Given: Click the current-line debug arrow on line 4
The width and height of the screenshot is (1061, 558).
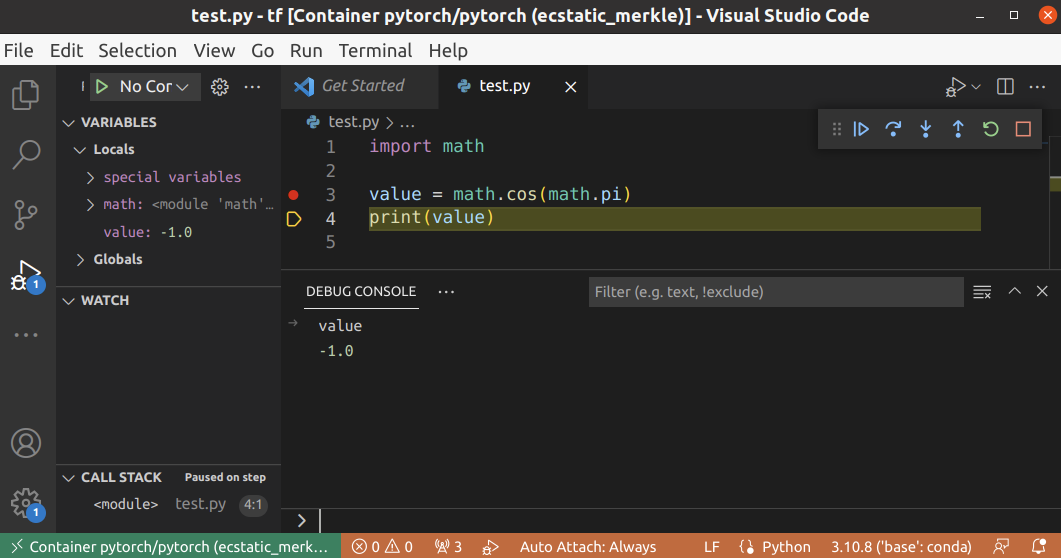Looking at the screenshot, I should [294, 218].
